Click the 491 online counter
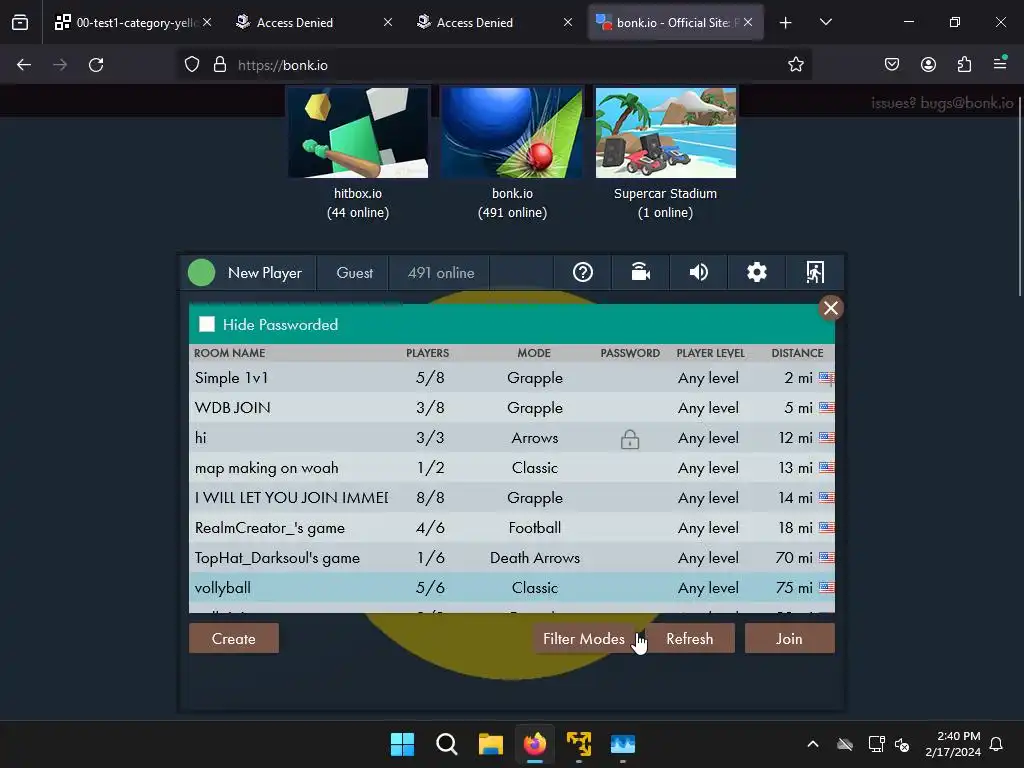 pyautogui.click(x=441, y=273)
